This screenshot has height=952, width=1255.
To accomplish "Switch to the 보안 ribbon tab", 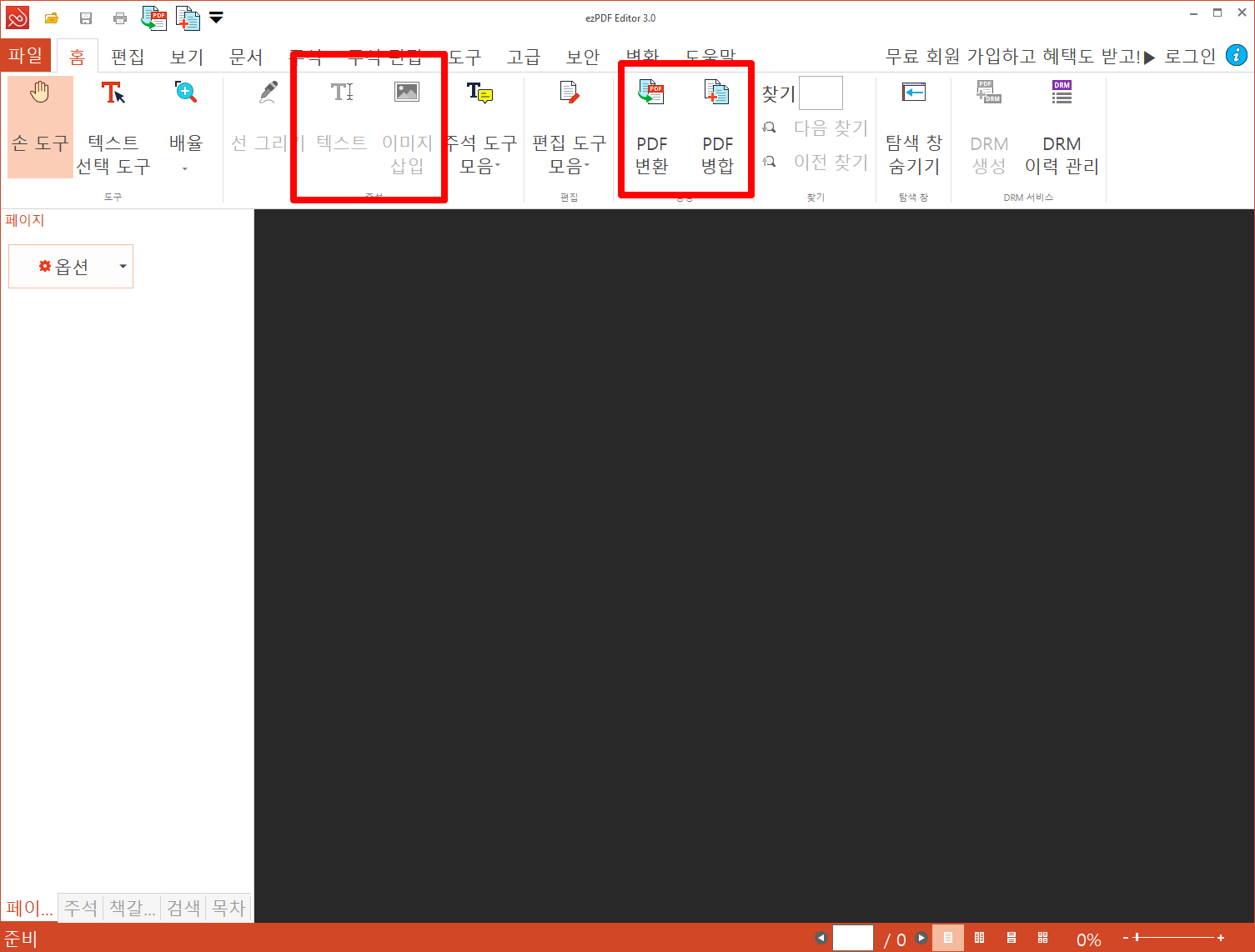I will click(582, 55).
